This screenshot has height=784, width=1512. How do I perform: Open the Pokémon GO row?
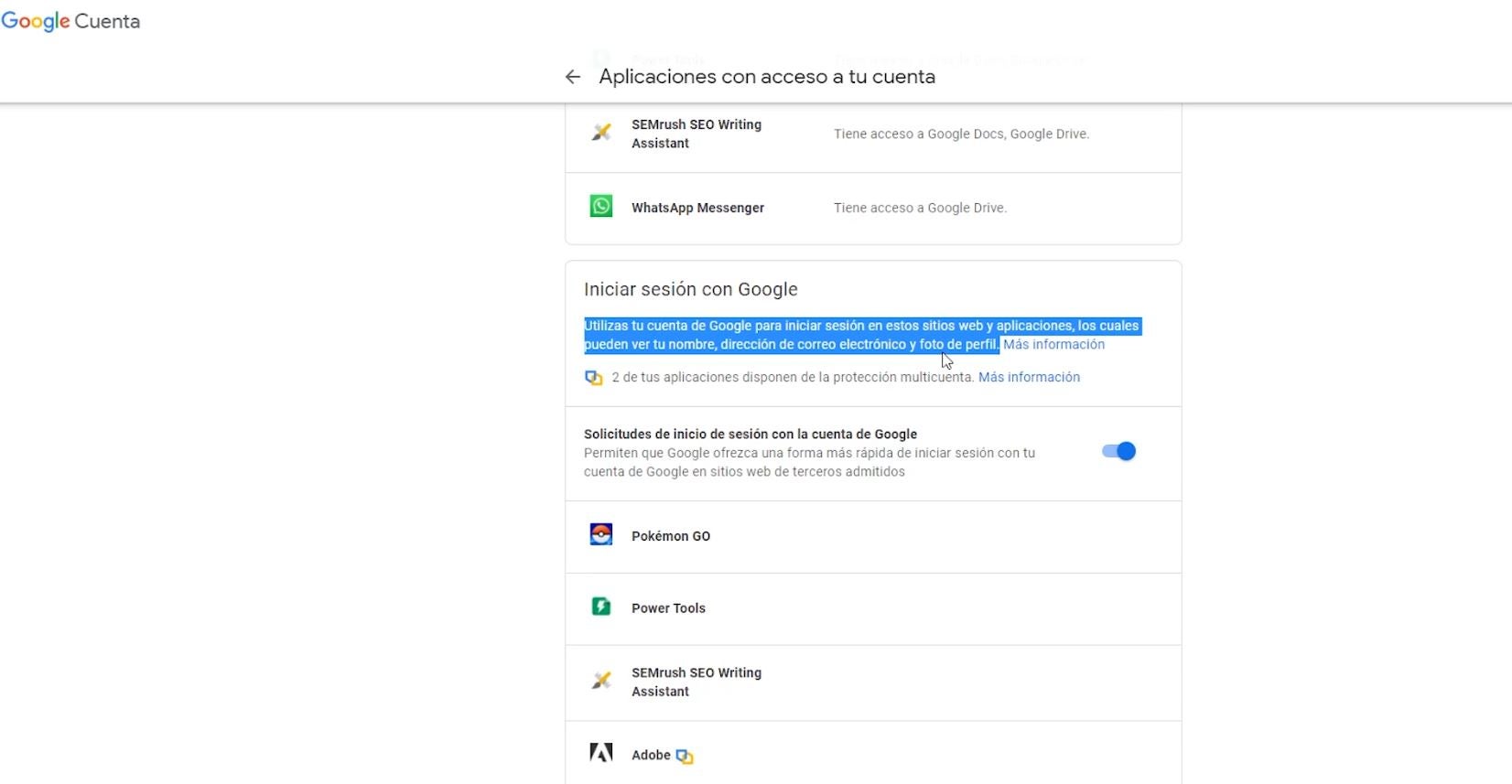pyautogui.click(x=873, y=537)
